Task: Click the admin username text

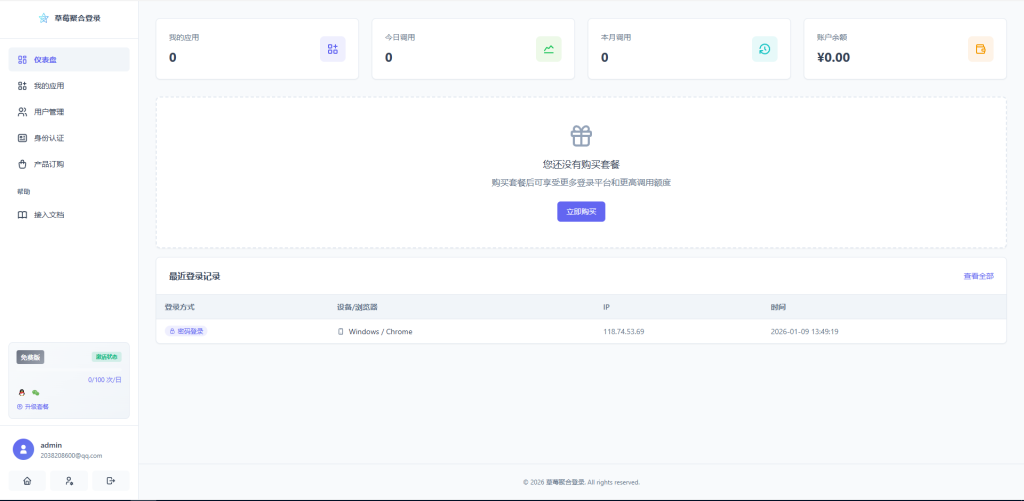Action: pos(51,445)
